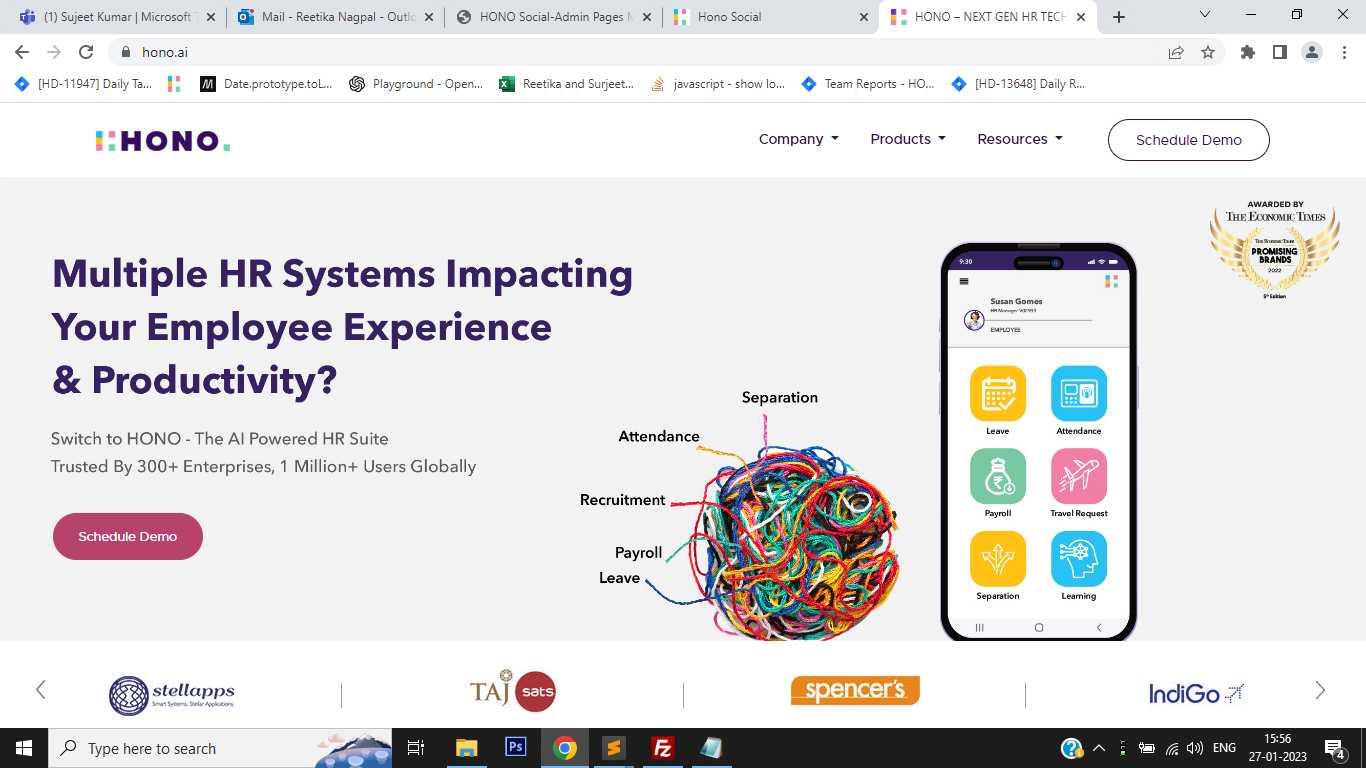Open the Team Reports - HO... bookmark
Viewport: 1366px width, 768px height.
tap(868, 84)
